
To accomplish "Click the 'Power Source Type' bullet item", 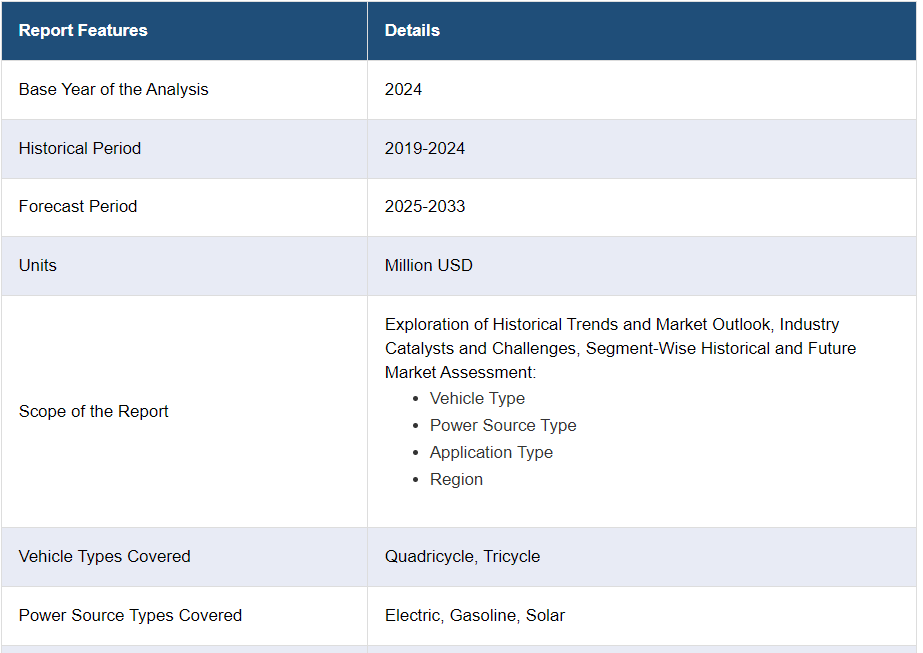I will [x=503, y=425].
